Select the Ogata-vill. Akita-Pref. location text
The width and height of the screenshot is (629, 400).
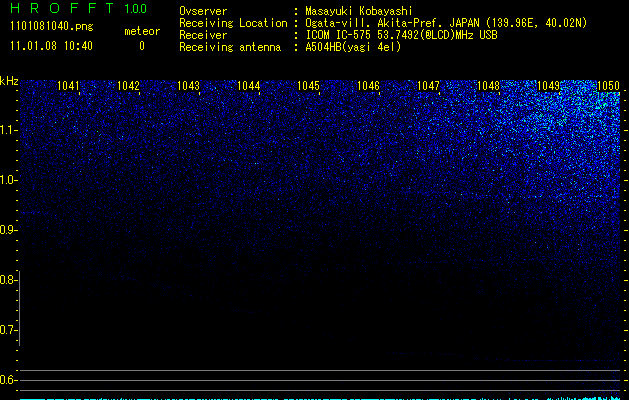click(446, 23)
